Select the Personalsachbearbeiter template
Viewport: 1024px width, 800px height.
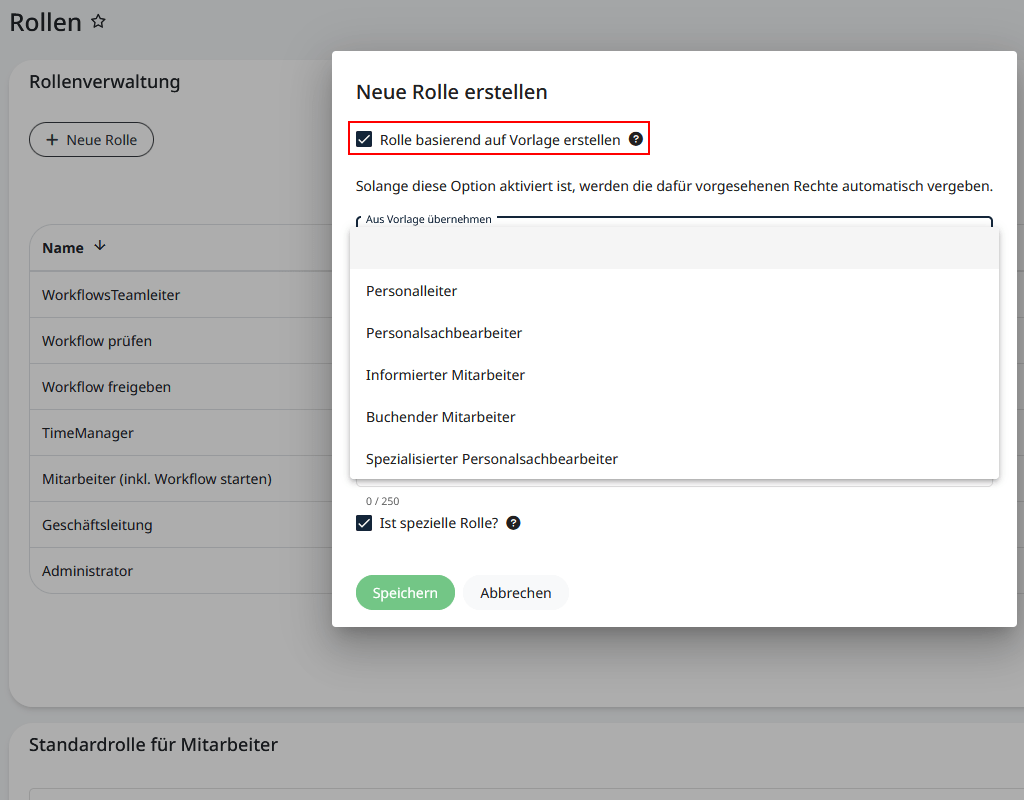(443, 332)
